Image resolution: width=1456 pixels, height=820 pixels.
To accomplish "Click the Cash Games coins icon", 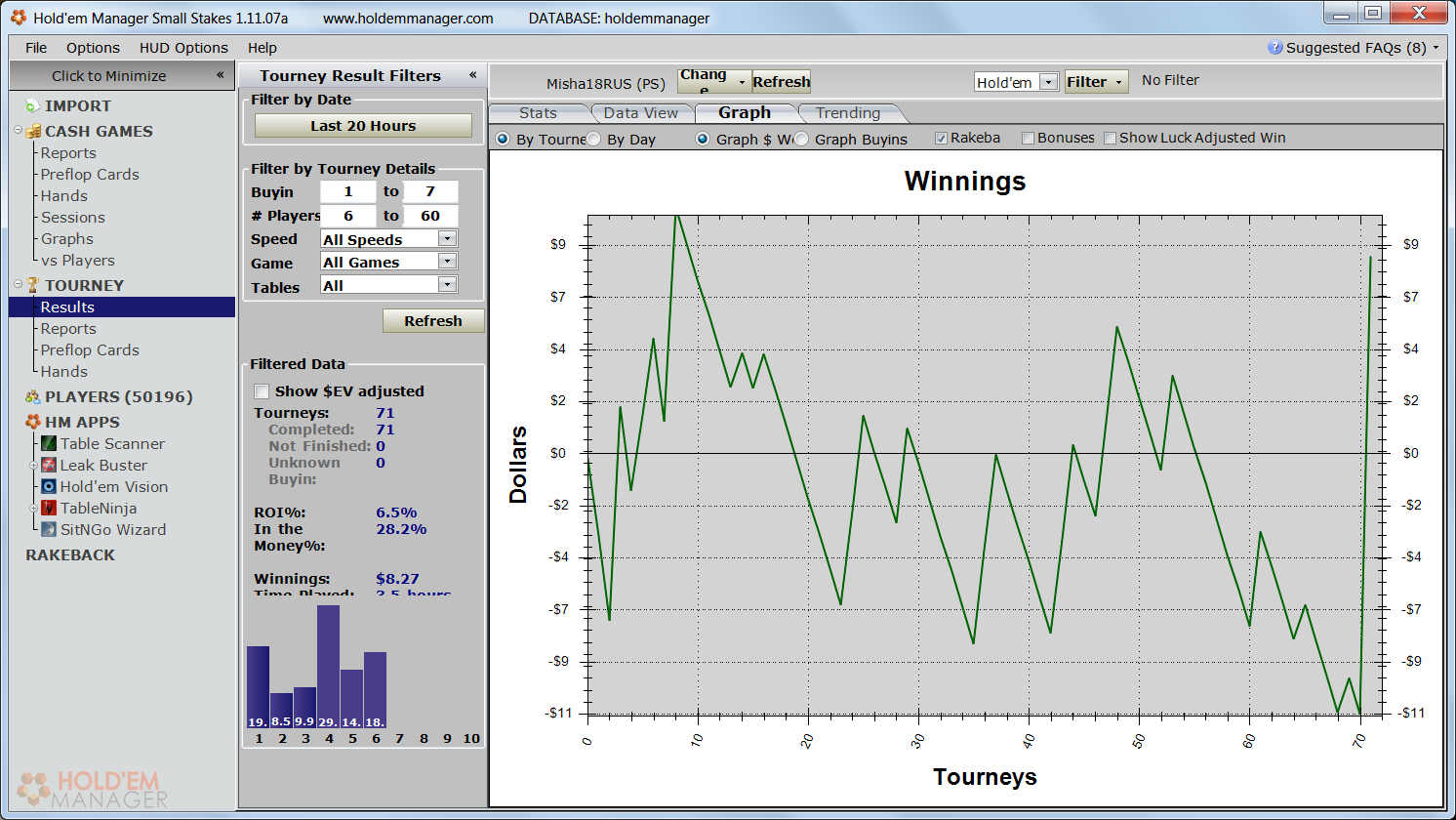I will [33, 131].
